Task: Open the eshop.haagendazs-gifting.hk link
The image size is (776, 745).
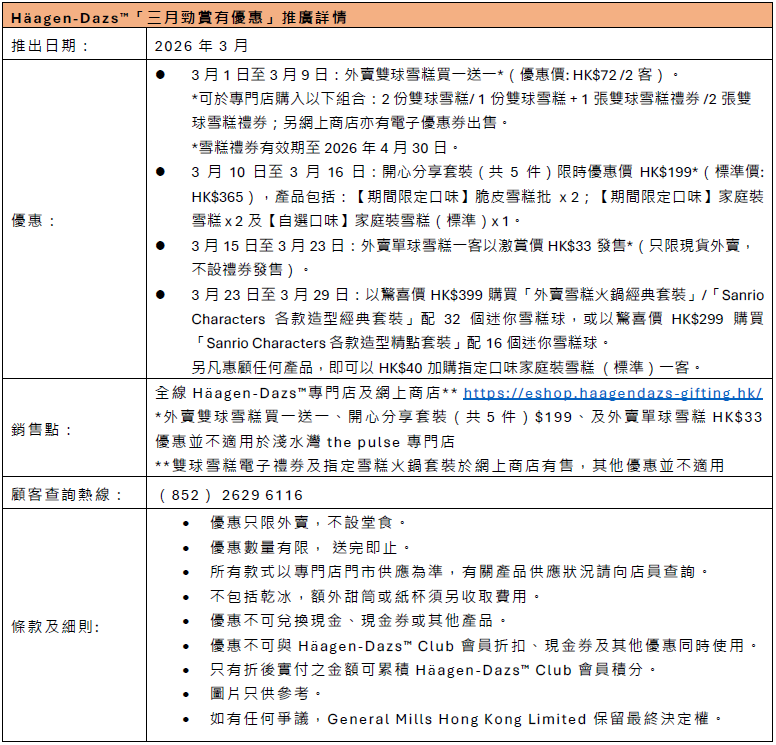Action: pos(612,393)
